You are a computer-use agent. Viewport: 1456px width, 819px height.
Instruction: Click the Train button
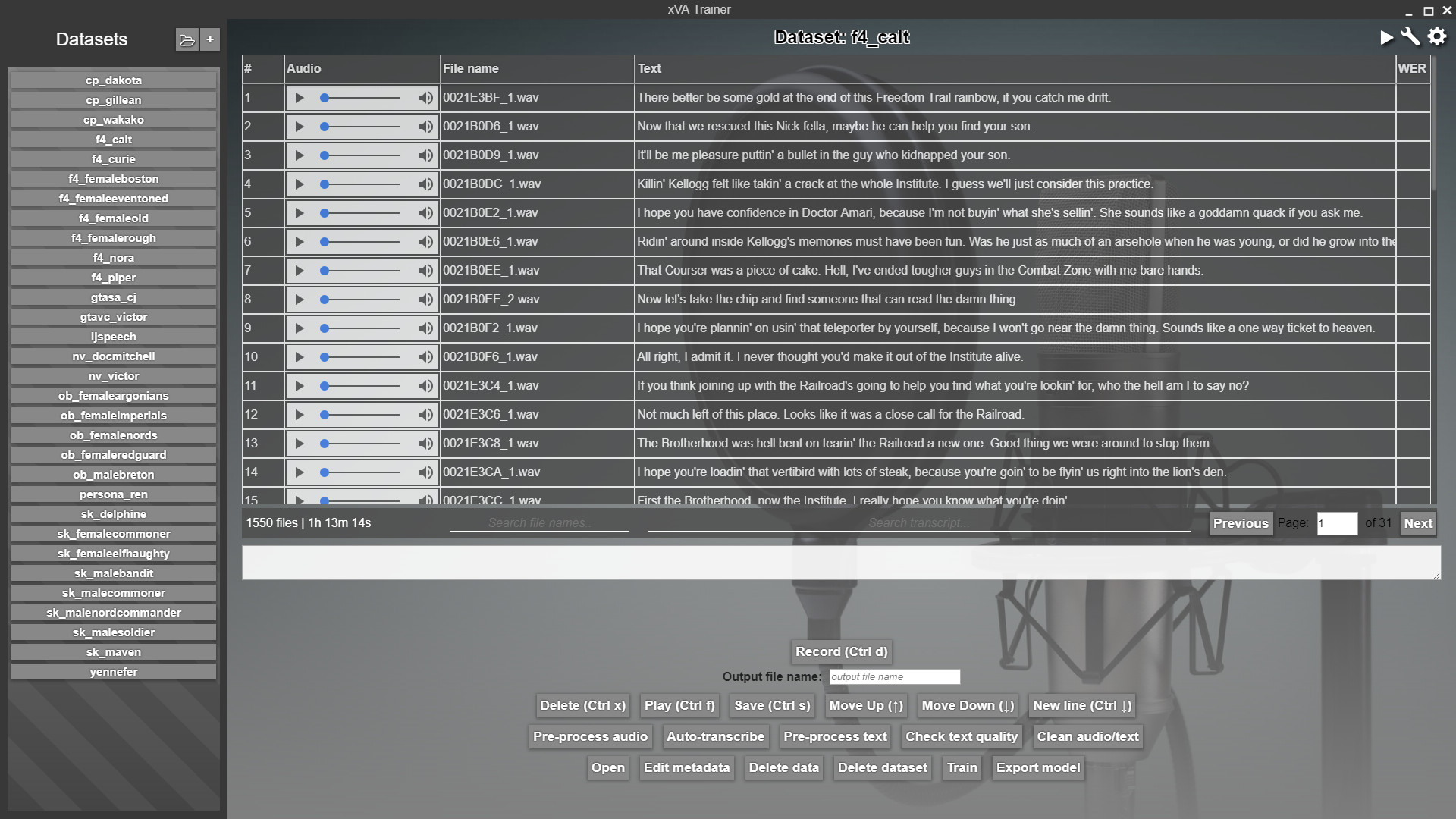point(962,767)
